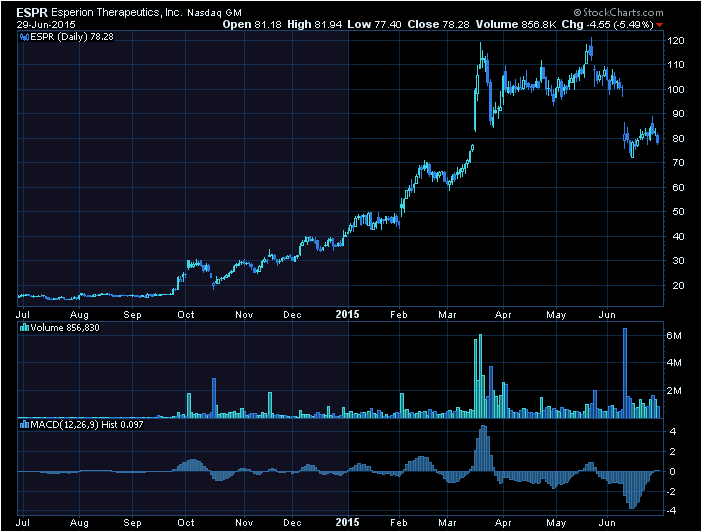This screenshot has height=532, width=702.
Task: Click the Apr label under the MACD panel
Action: tap(503, 523)
